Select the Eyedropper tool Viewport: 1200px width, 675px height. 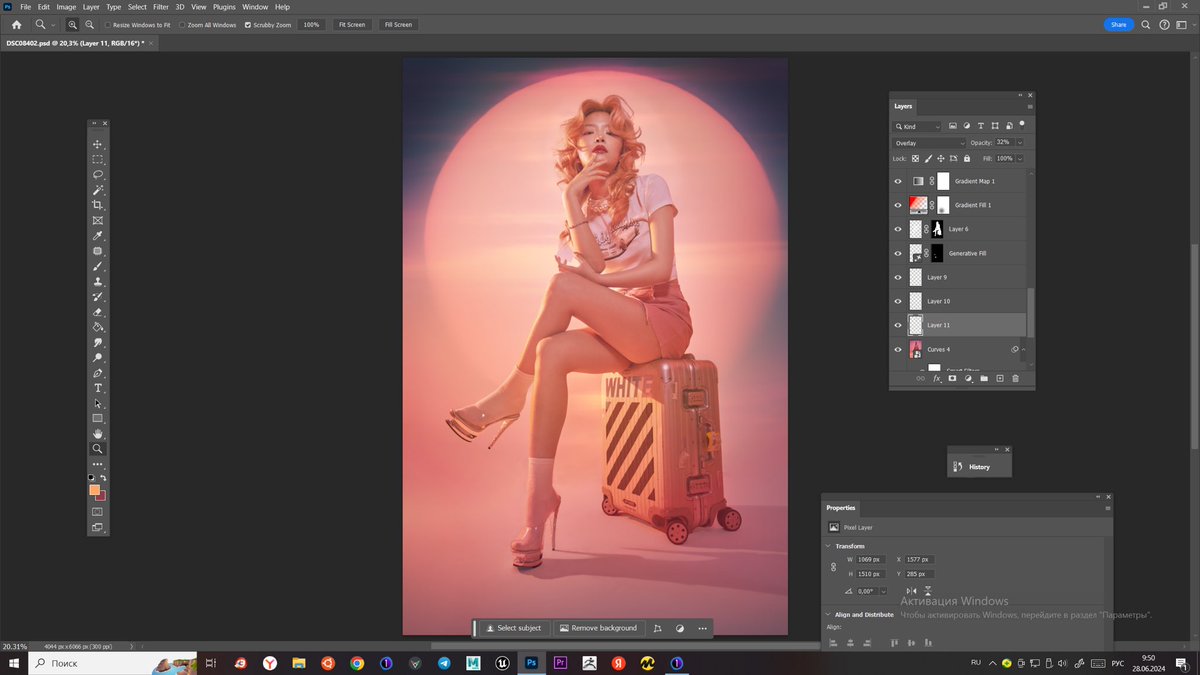(x=98, y=236)
